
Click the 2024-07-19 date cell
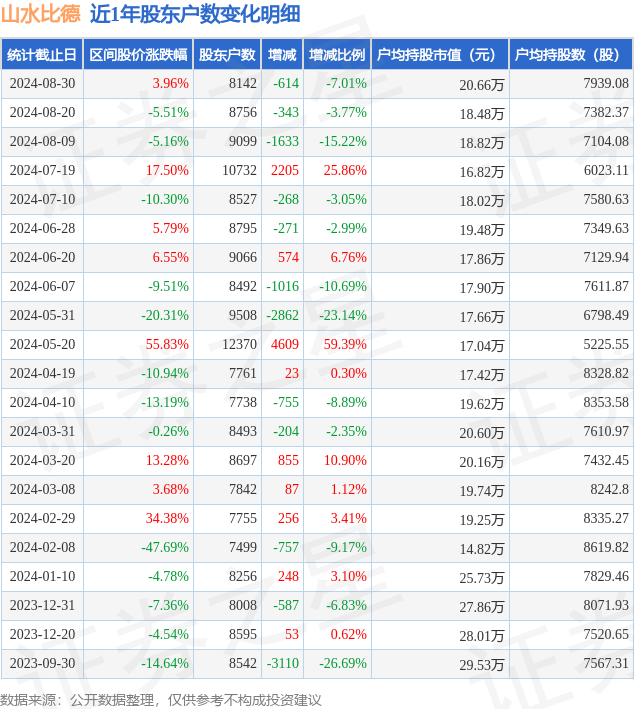(42, 171)
